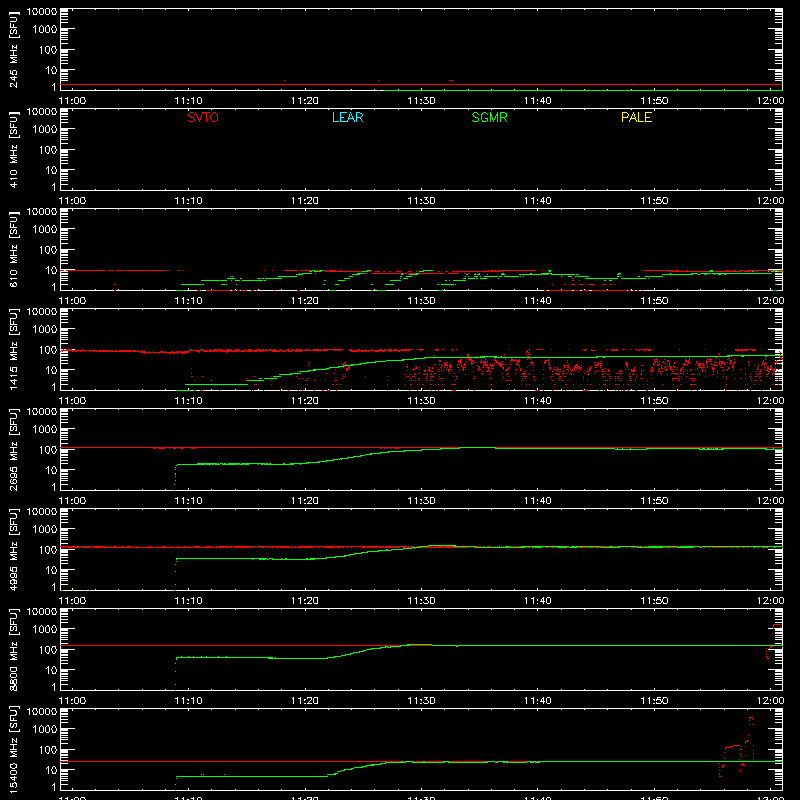This screenshot has width=800, height=800.
Task: Click the 10000 y-axis value on 8800 MHz panel
Action: pos(42,612)
